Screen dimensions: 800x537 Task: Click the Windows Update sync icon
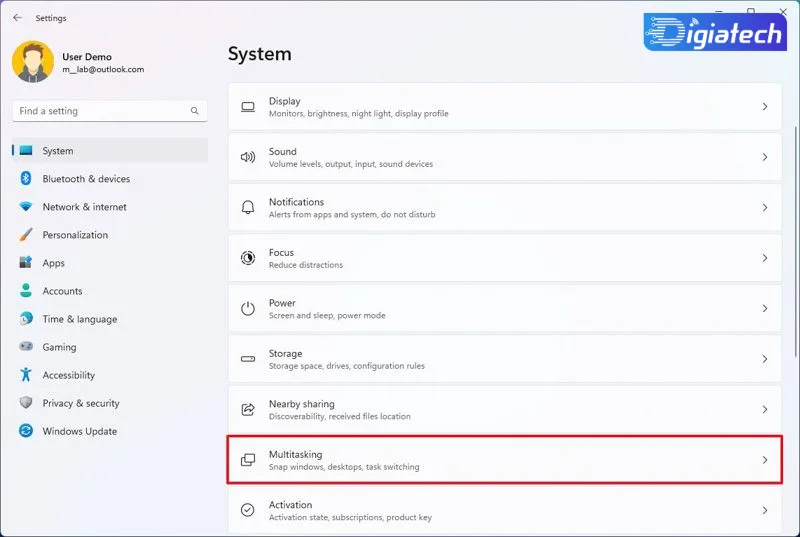pyautogui.click(x=26, y=430)
